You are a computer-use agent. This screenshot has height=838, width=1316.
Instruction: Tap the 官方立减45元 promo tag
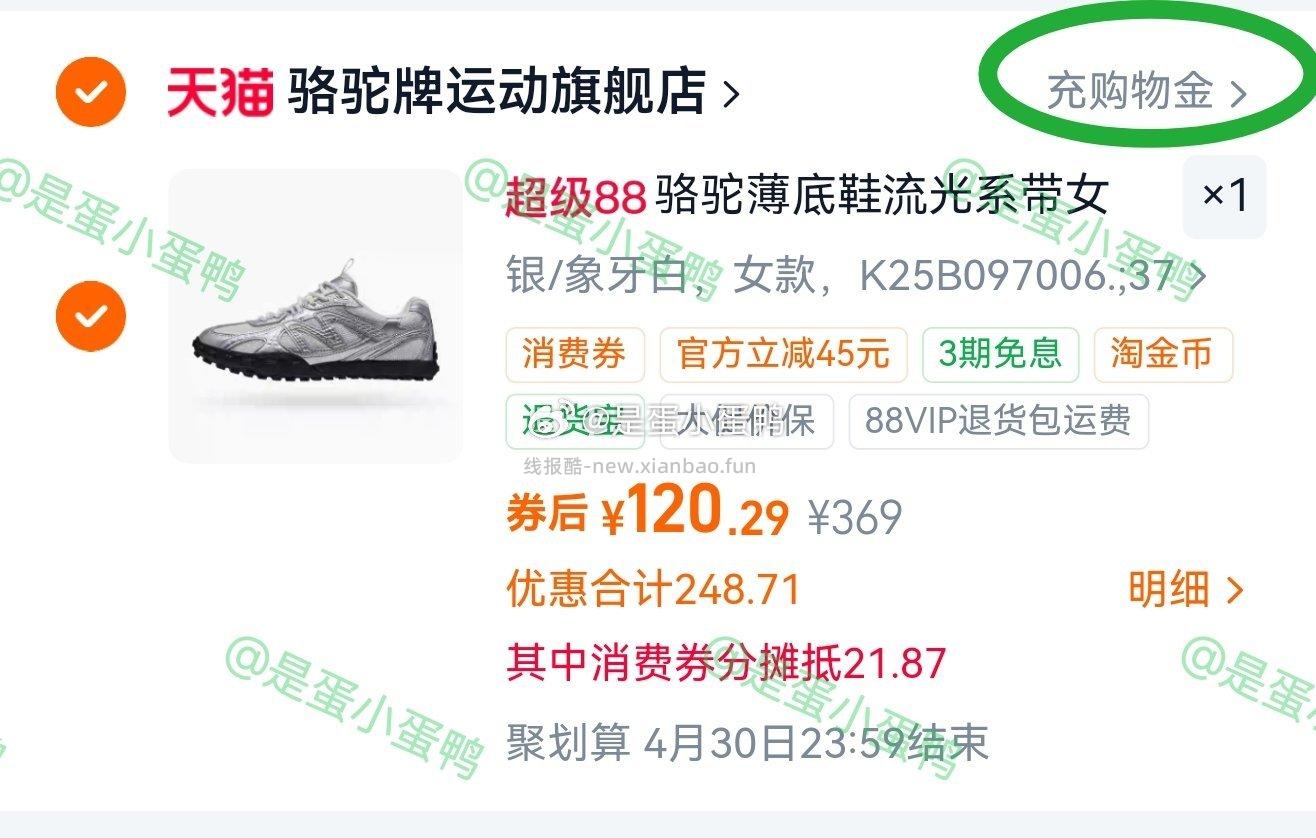(x=783, y=354)
